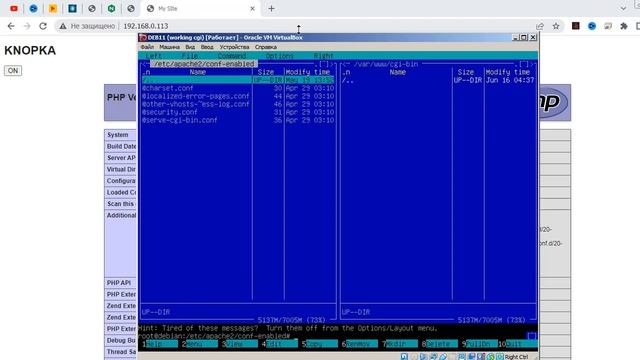Click the 2 Menu function key button
This screenshot has height=360, width=640.
pyautogui.click(x=200, y=344)
